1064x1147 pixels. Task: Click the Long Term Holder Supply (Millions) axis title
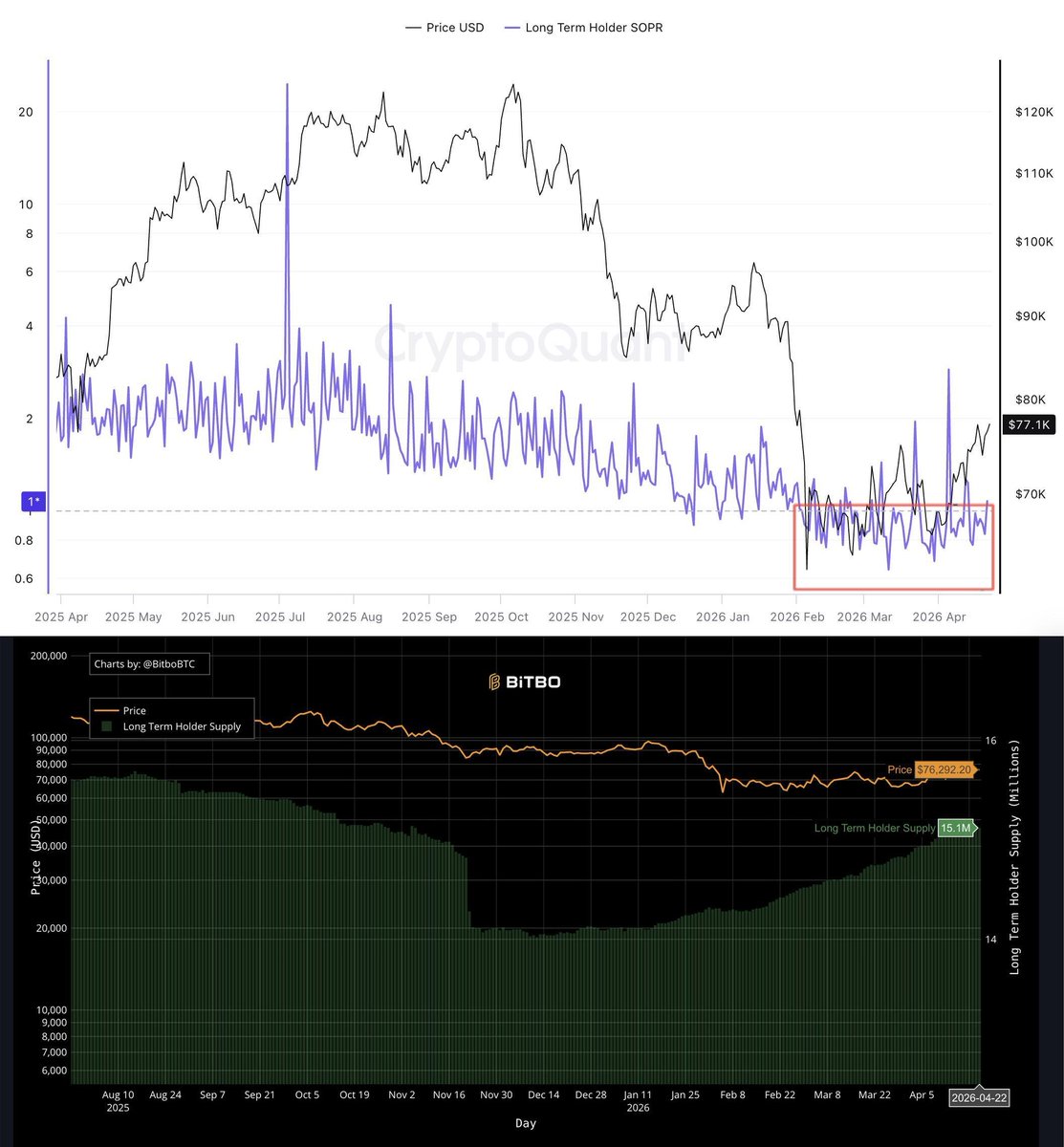[x=1015, y=856]
